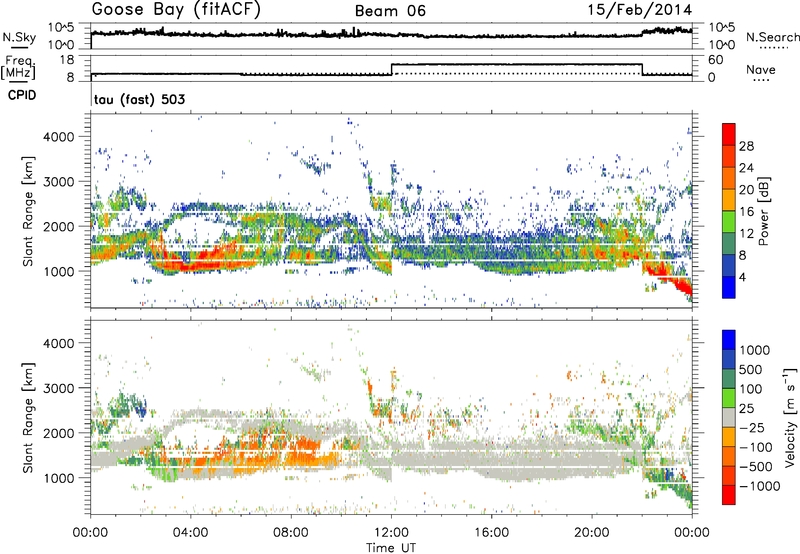Click the 'N.Search' legend label
The image size is (800, 554).
pos(772,37)
